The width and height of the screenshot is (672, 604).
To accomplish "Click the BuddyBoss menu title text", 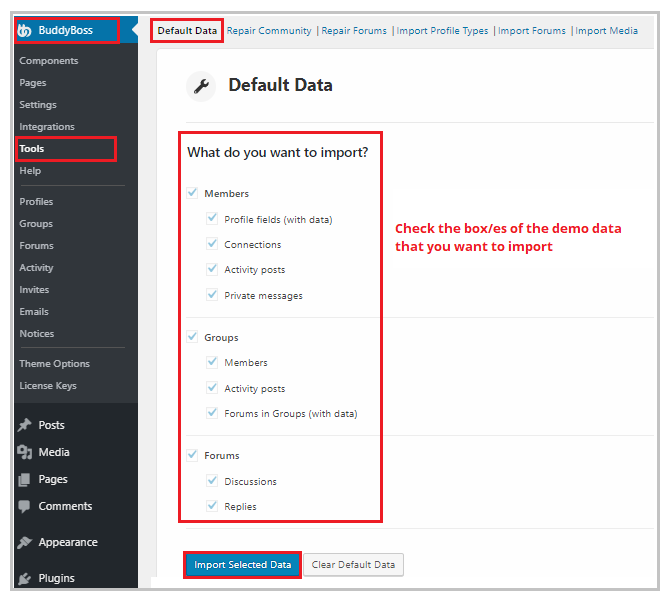I will (x=66, y=30).
